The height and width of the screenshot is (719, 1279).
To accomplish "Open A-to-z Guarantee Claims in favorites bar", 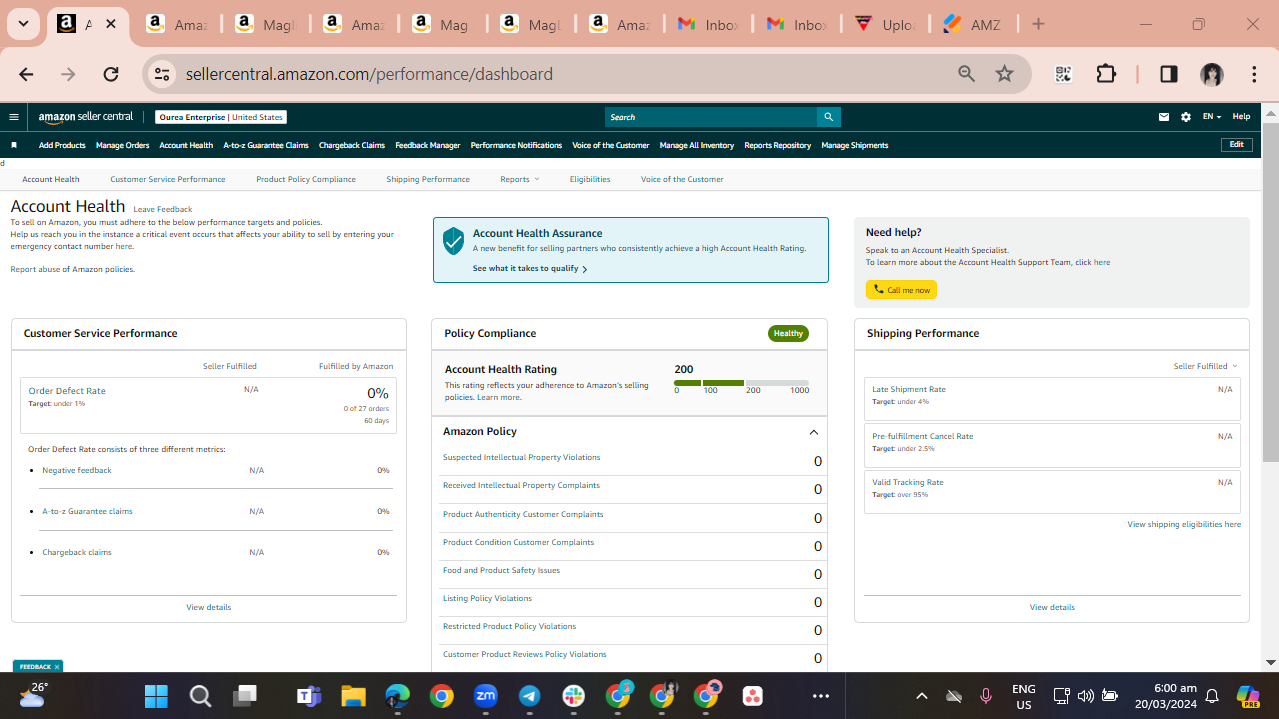I will click(x=266, y=145).
